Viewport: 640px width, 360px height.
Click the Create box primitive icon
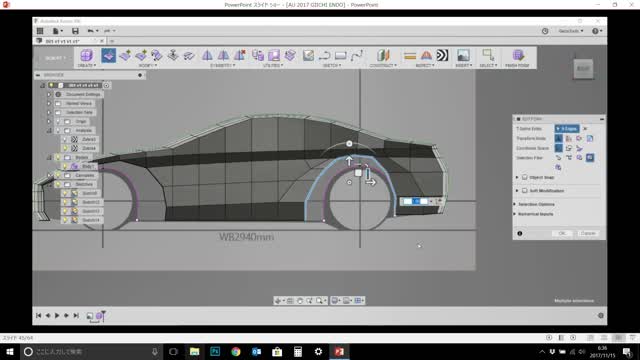pos(87,56)
